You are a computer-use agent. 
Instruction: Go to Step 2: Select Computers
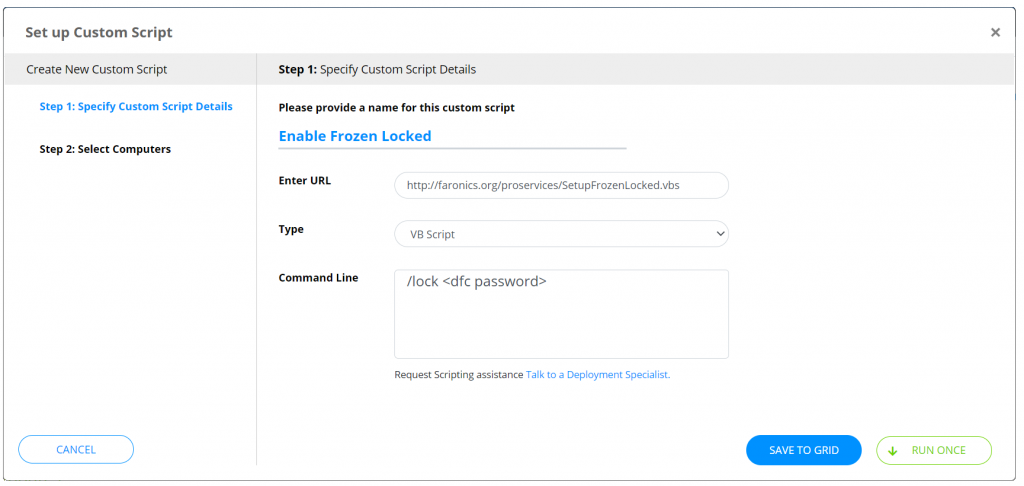tap(105, 149)
